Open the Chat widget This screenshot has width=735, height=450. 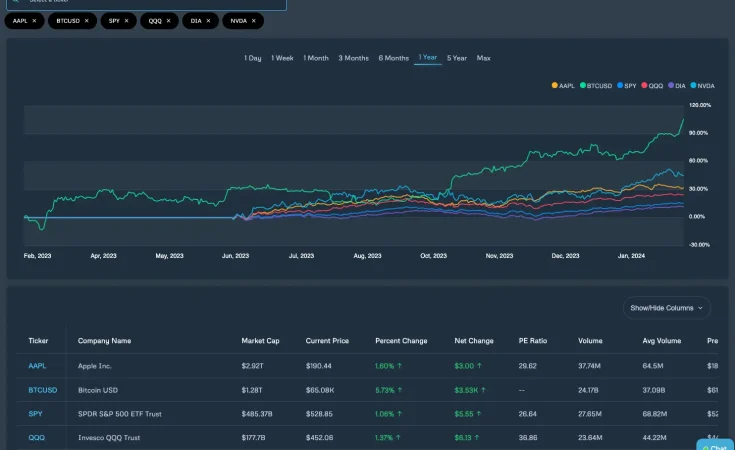point(715,446)
